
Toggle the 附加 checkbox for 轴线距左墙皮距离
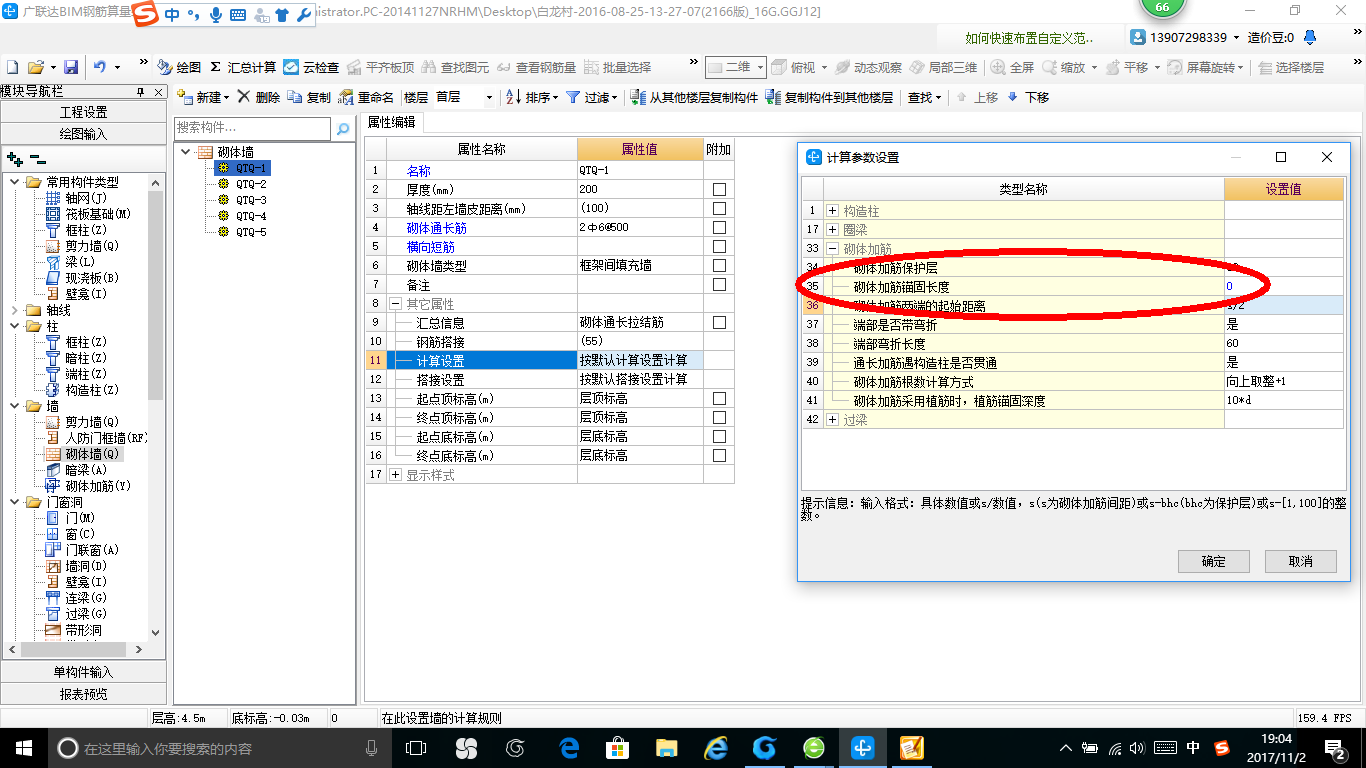point(719,209)
